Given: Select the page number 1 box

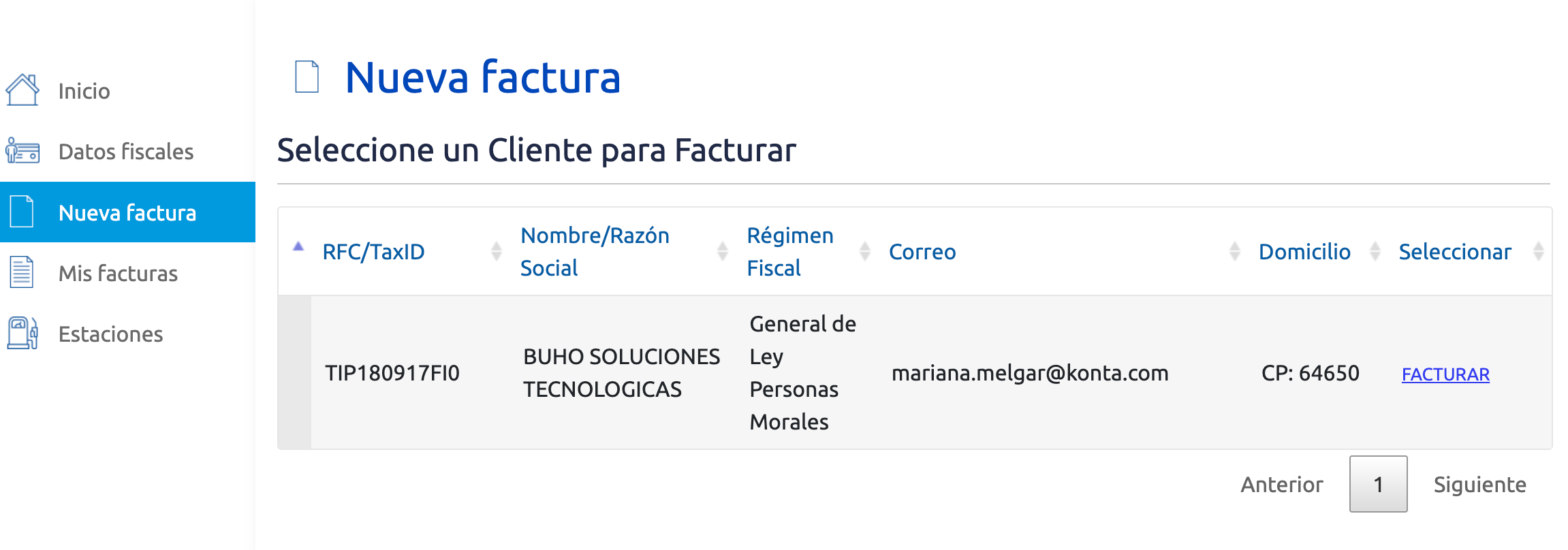Looking at the screenshot, I should coord(1378,483).
